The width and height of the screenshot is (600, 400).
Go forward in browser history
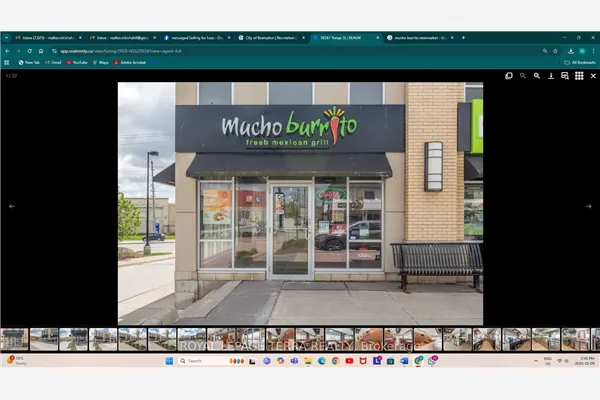(x=18, y=51)
